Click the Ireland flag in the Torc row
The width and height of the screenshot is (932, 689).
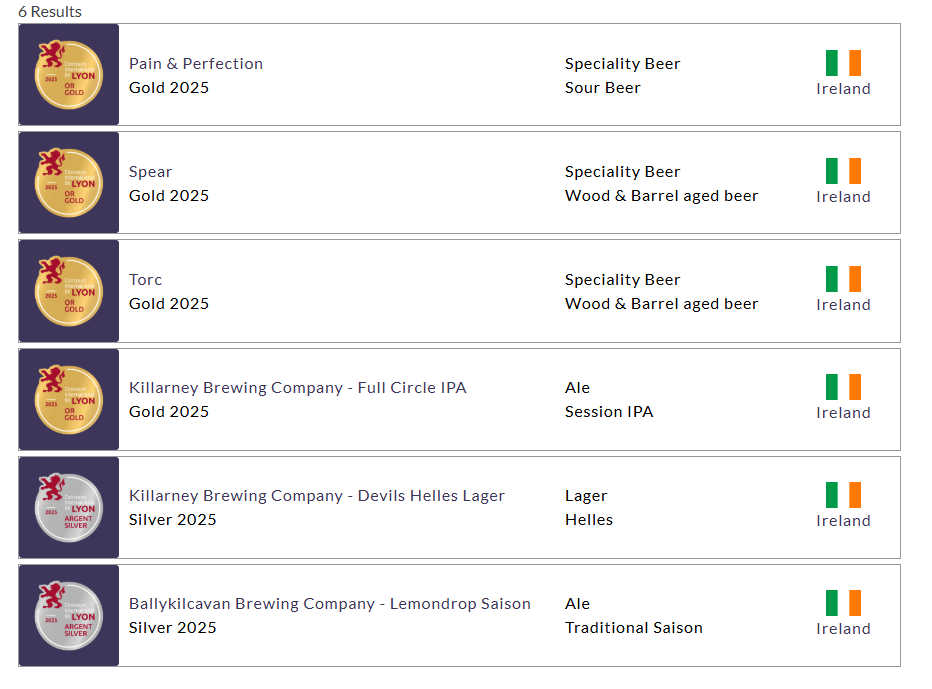(843, 279)
